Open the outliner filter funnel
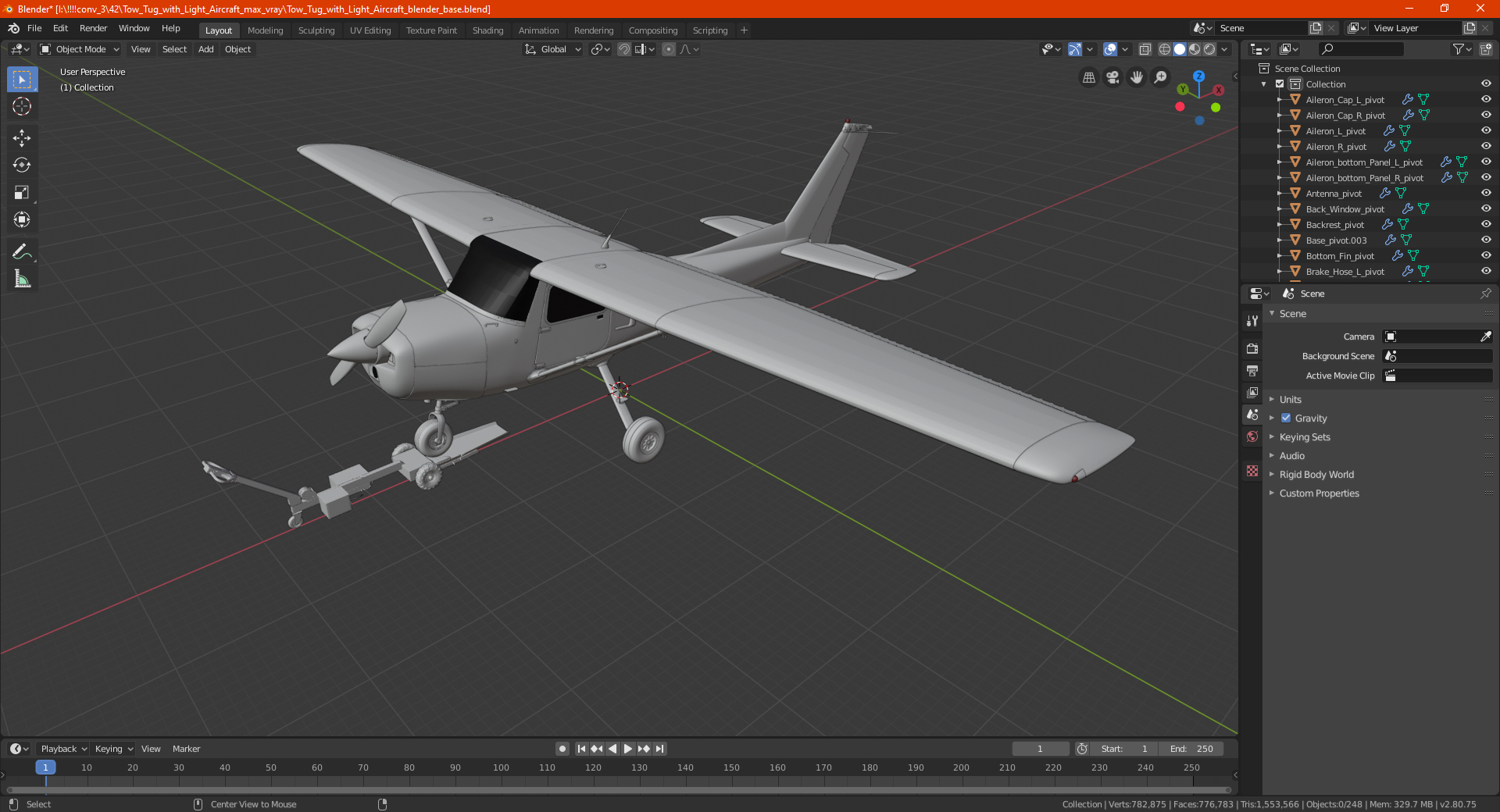The height and width of the screenshot is (812, 1500). [1462, 49]
